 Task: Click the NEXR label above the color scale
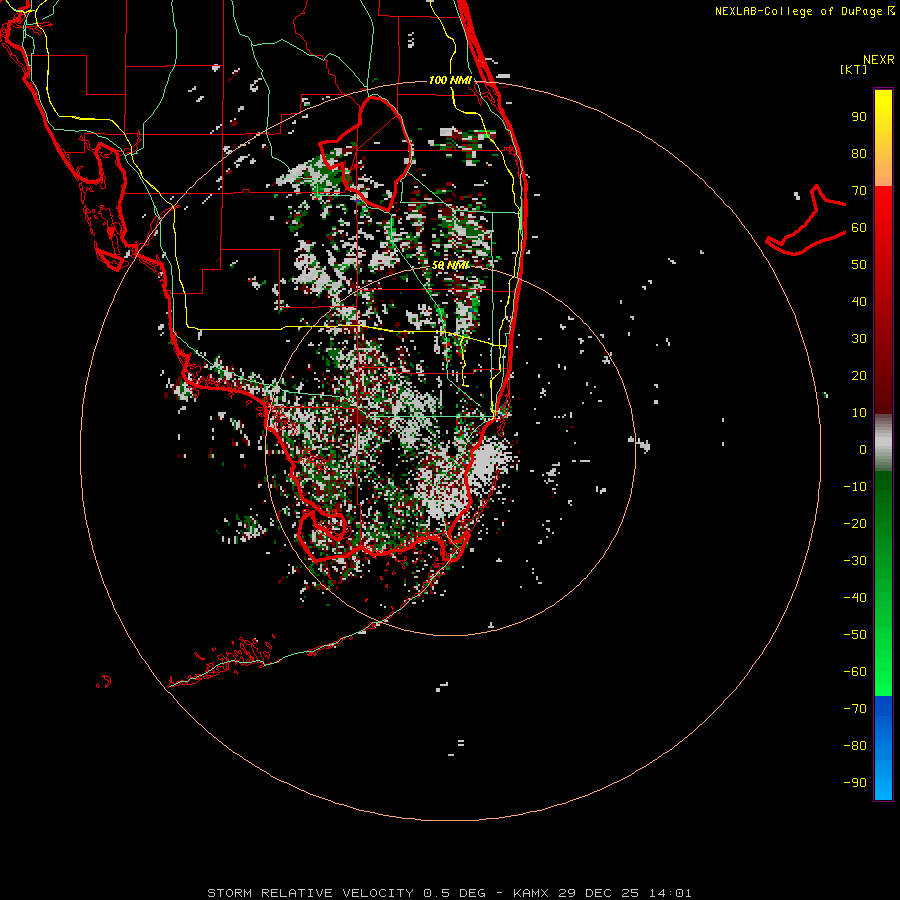coord(878,60)
